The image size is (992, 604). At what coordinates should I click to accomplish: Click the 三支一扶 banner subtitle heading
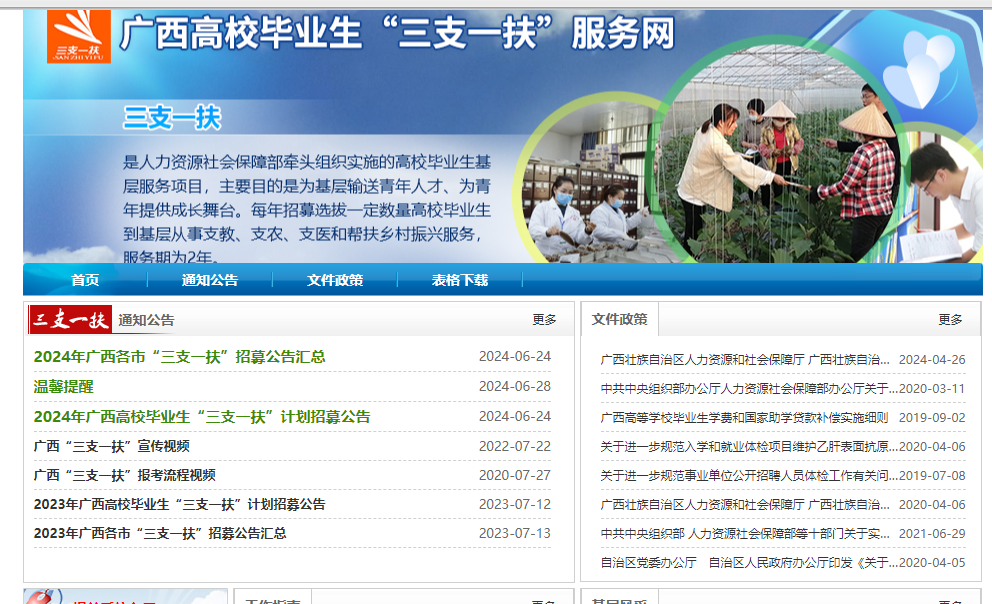point(171,118)
